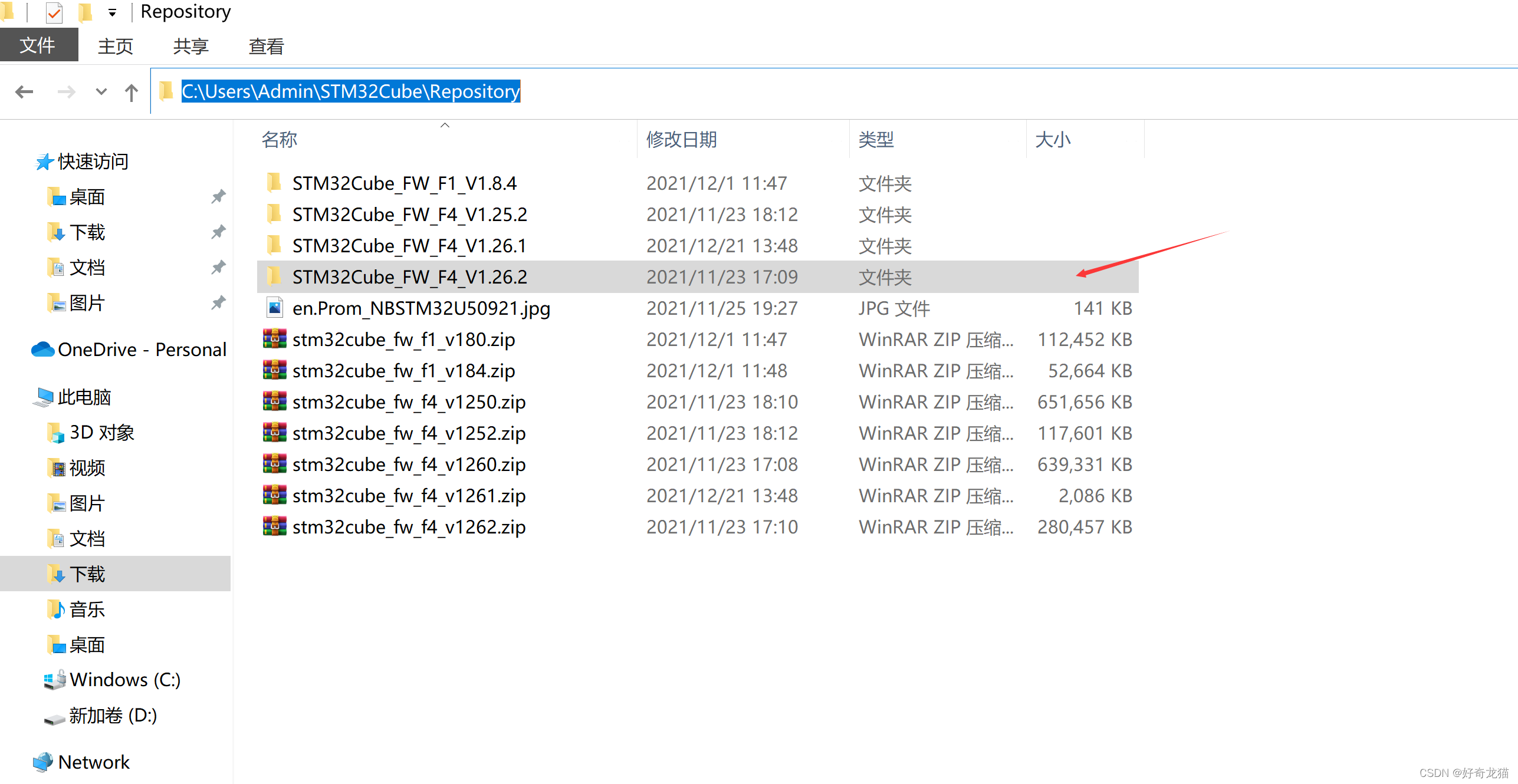Switch to the 共享 ribbon tab
This screenshot has width=1518, height=784.
(190, 46)
